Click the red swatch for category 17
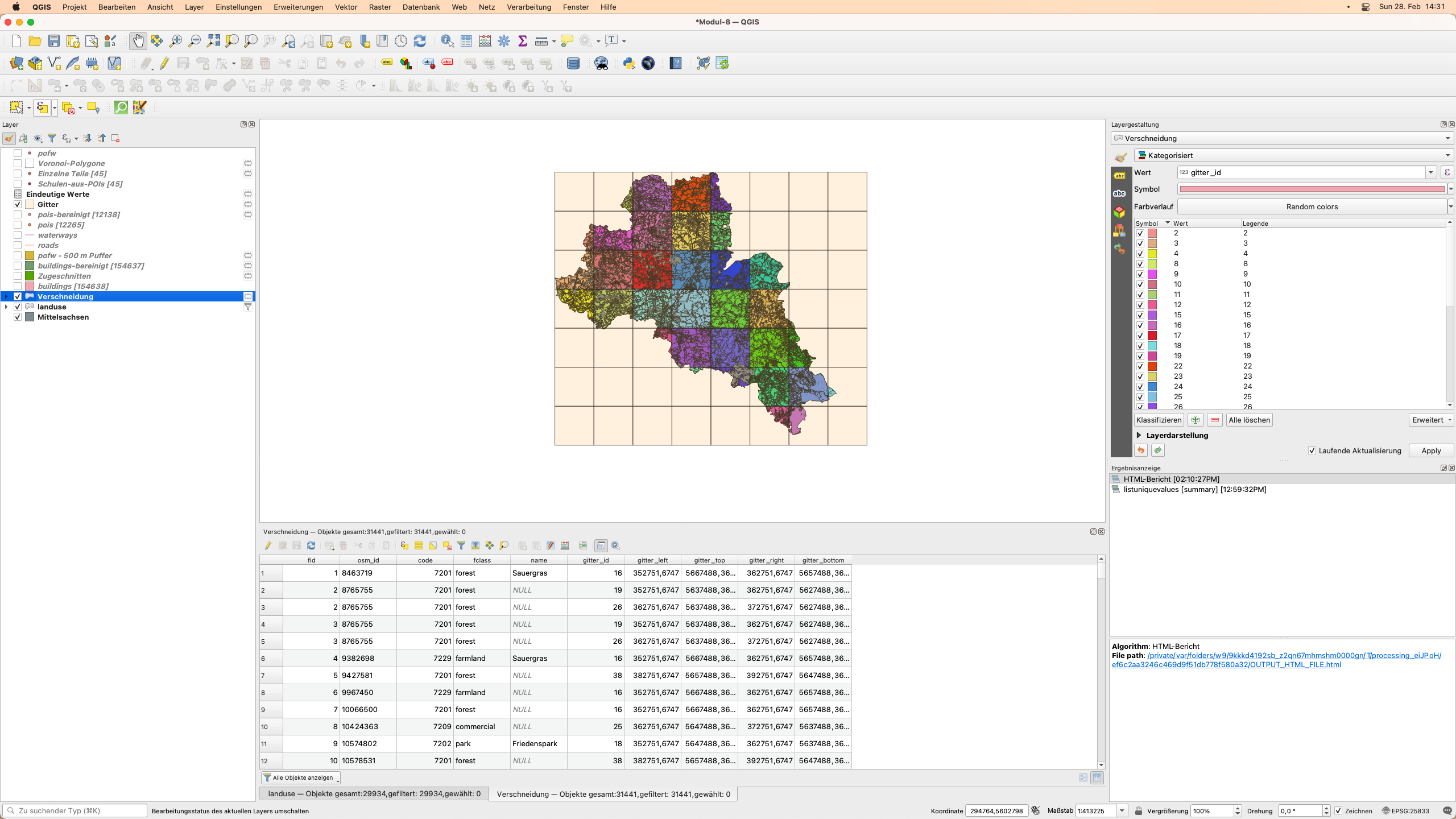Image resolution: width=1456 pixels, height=819 pixels. [1152, 336]
